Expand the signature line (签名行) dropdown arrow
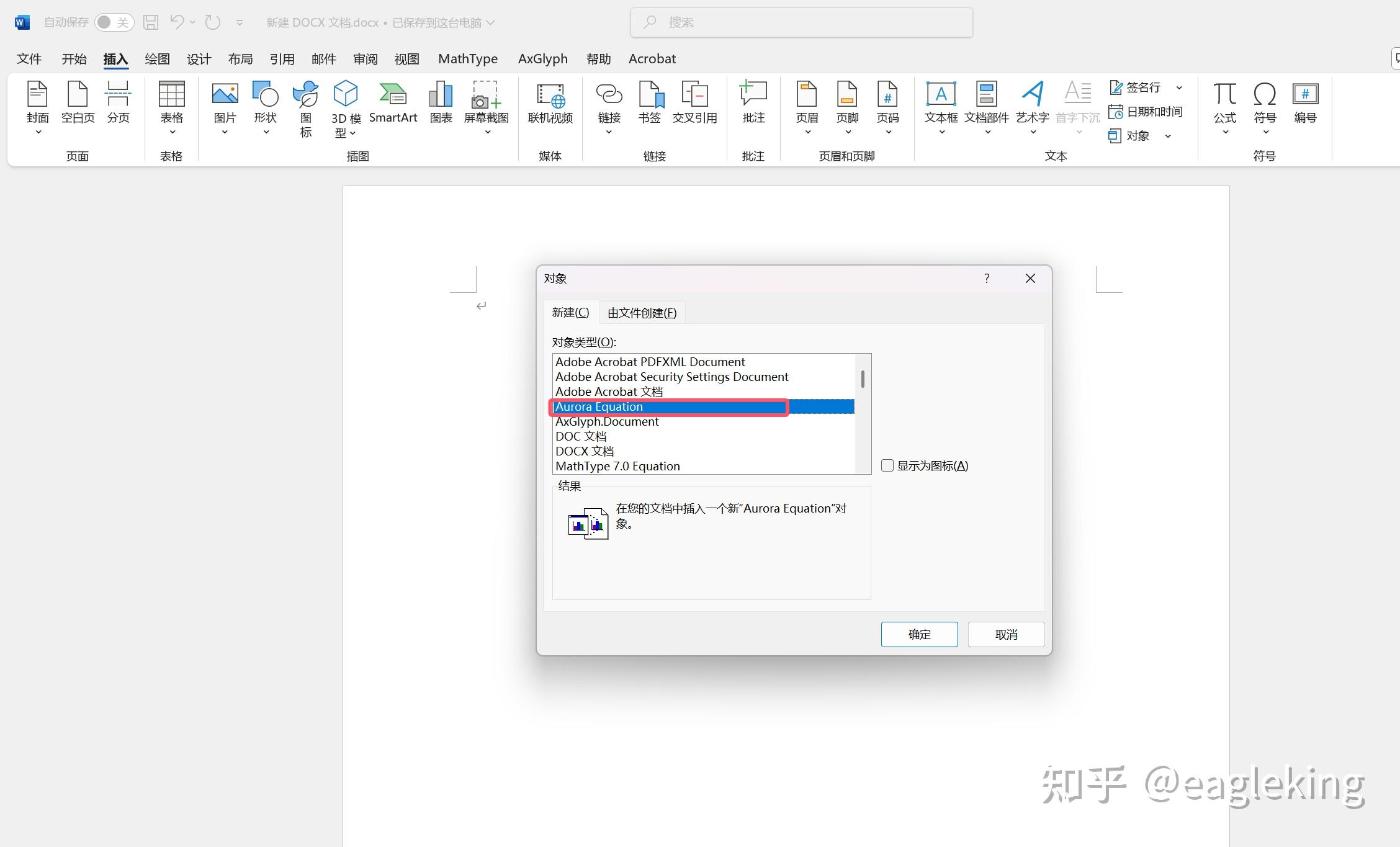1400x847 pixels. click(1179, 87)
